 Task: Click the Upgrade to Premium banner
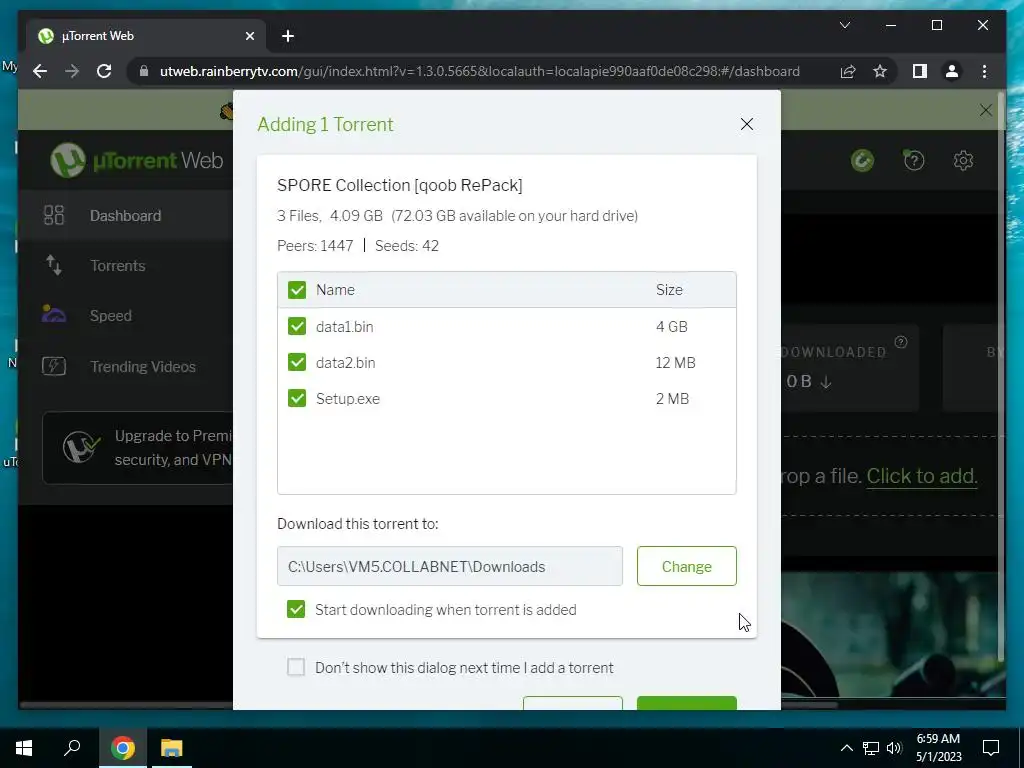(x=138, y=448)
